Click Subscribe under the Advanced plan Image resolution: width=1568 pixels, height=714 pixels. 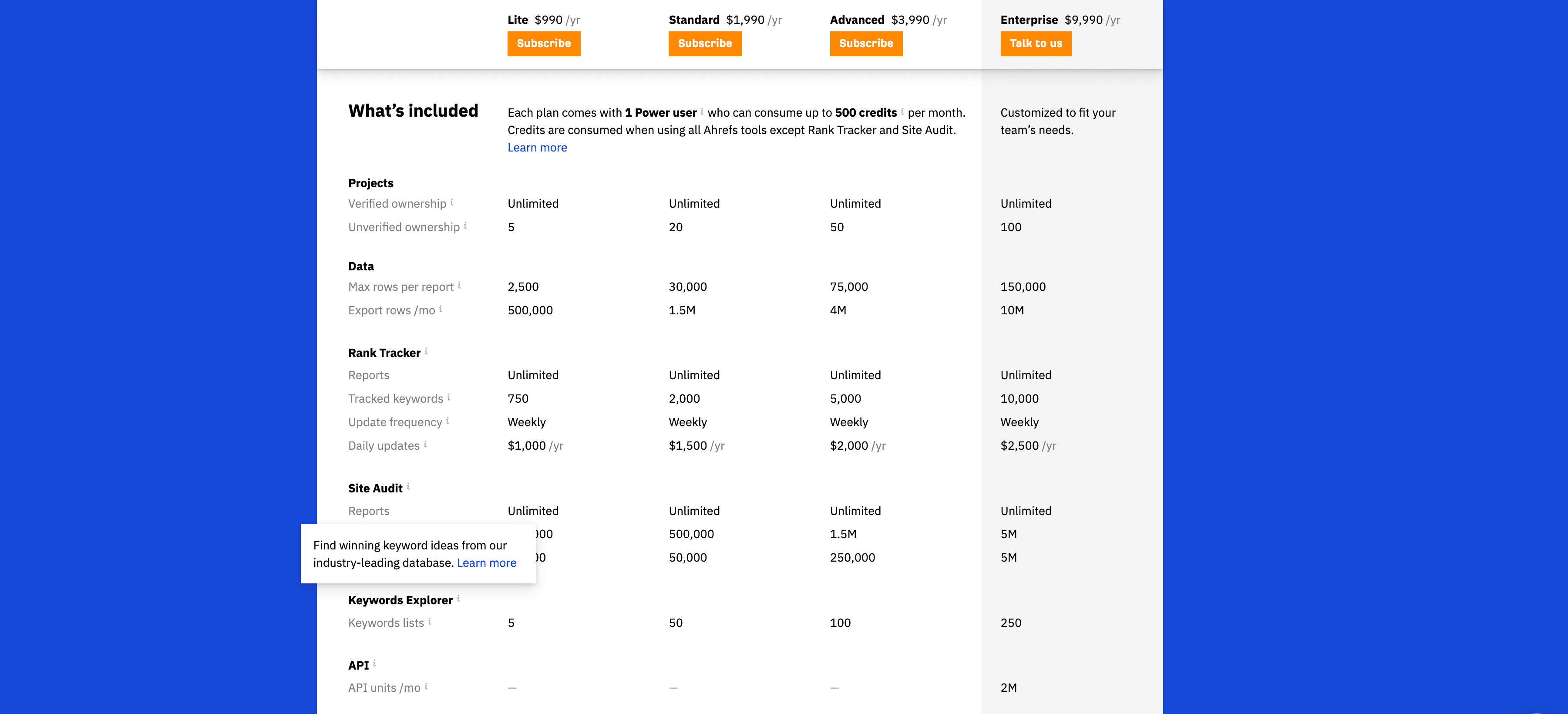click(x=866, y=43)
